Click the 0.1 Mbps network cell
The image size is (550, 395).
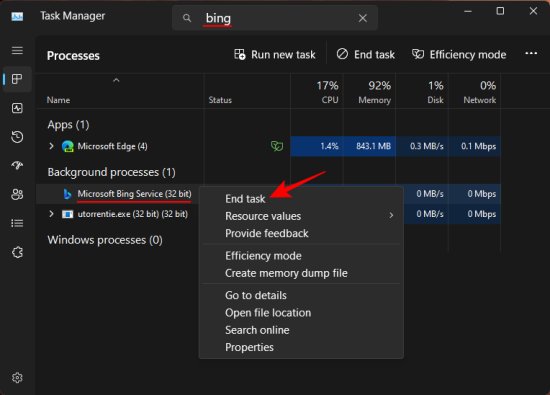pyautogui.click(x=475, y=146)
